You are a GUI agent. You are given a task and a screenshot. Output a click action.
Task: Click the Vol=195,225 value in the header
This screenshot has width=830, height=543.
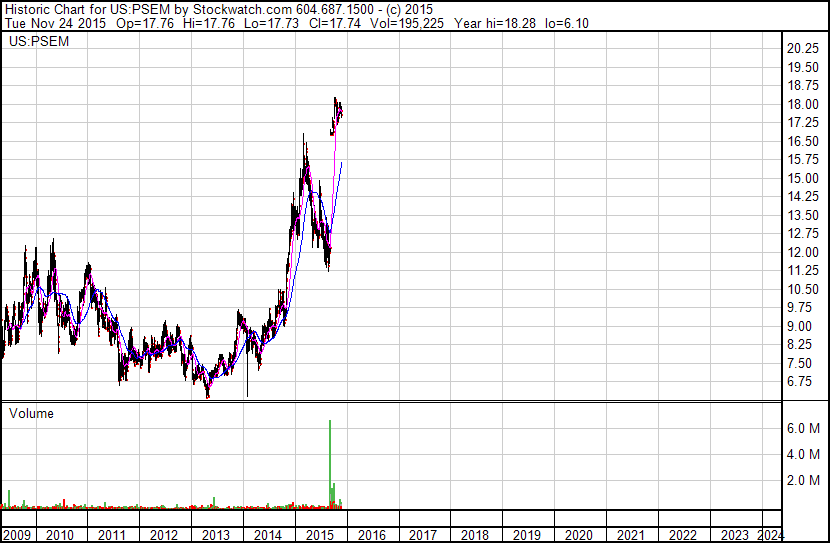coord(407,23)
